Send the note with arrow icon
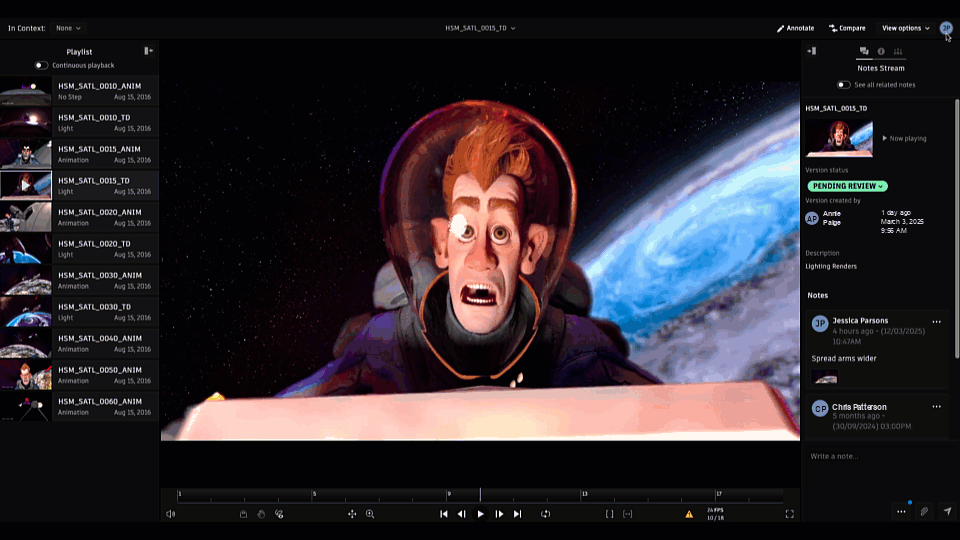 pyautogui.click(x=948, y=512)
